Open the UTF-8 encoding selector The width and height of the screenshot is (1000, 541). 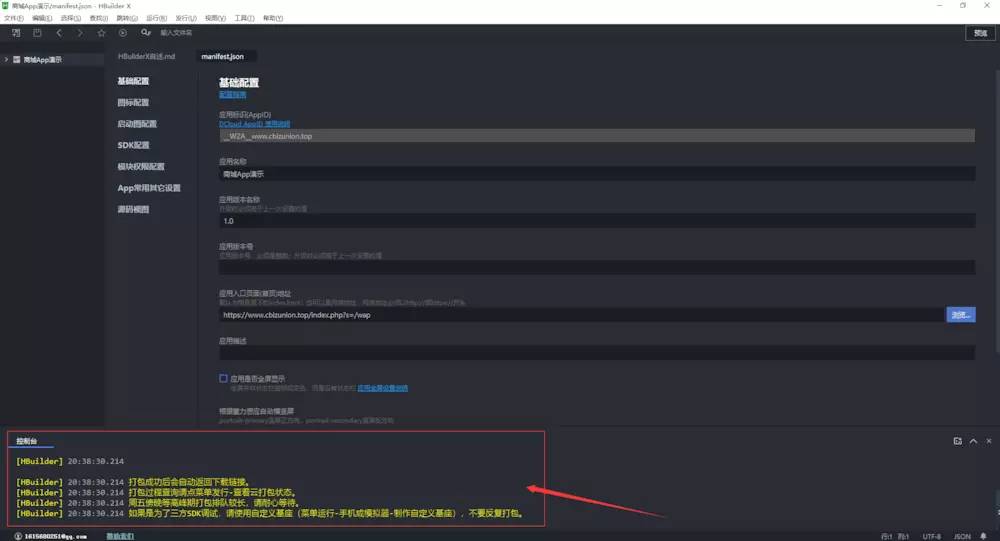pos(931,537)
